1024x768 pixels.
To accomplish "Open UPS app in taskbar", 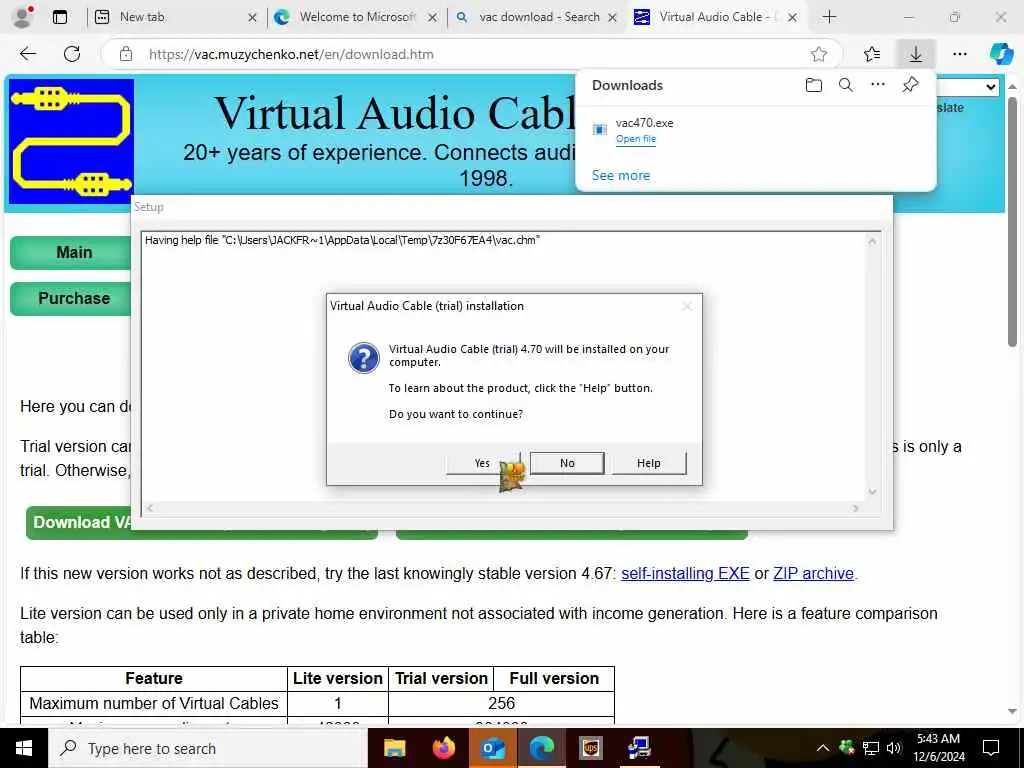I will [590, 748].
